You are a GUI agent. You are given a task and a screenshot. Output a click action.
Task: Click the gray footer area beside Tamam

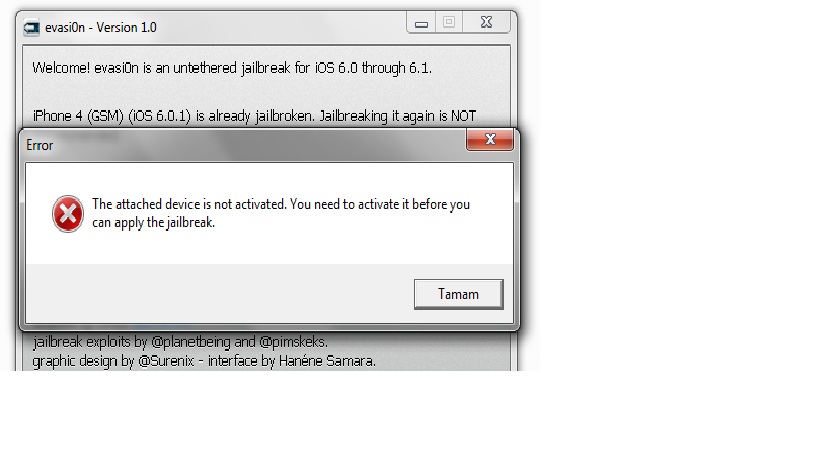click(x=219, y=293)
